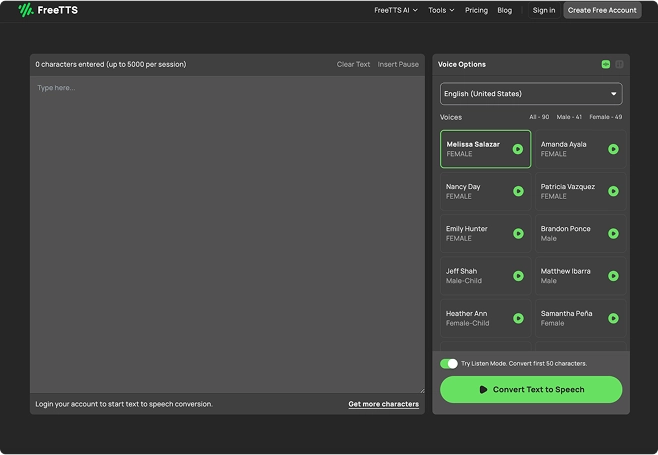The width and height of the screenshot is (658, 455).
Task: Pick the Jeff Shah Male-Child voice
Action: pyautogui.click(x=486, y=276)
